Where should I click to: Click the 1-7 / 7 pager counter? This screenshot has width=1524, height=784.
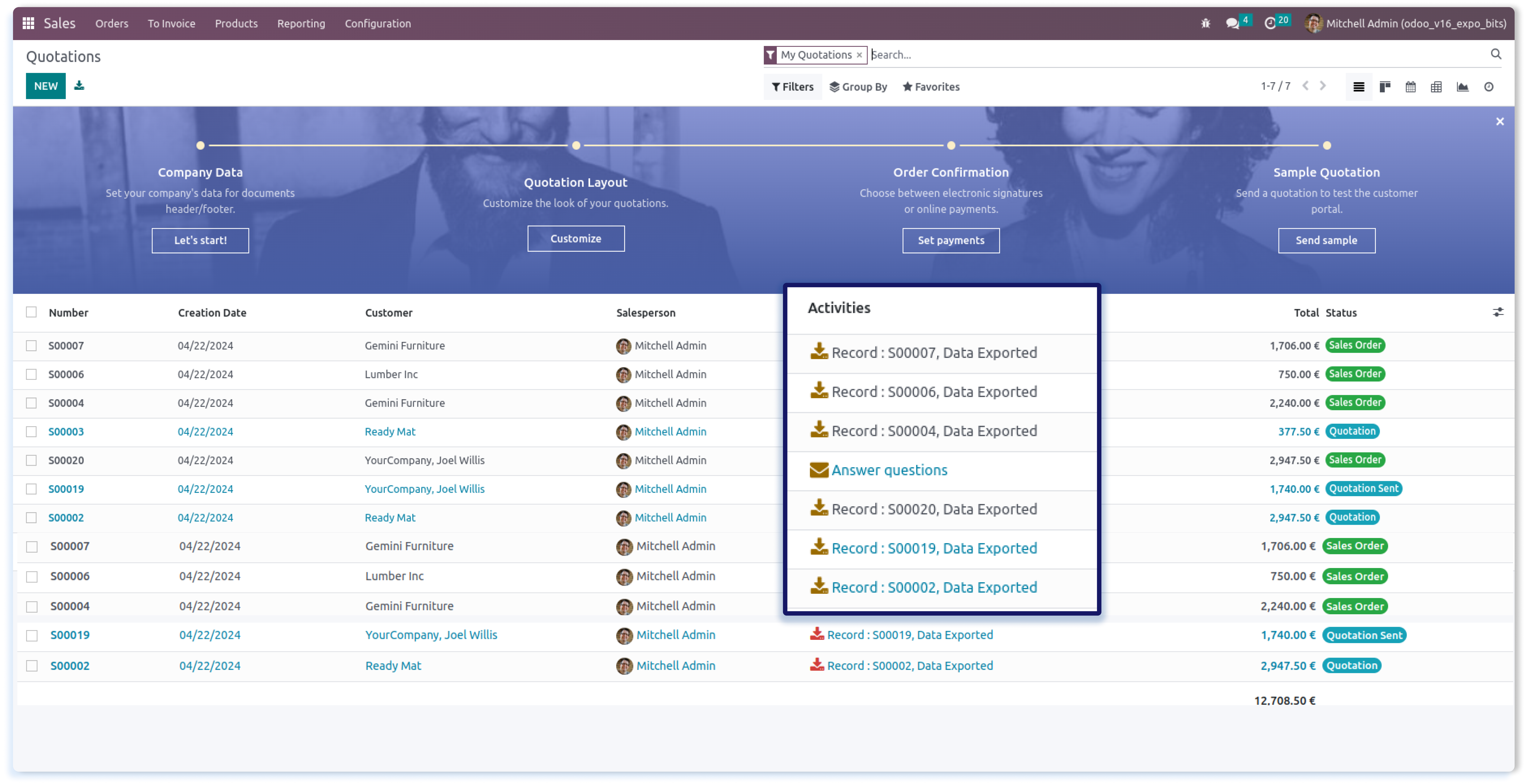tap(1275, 86)
